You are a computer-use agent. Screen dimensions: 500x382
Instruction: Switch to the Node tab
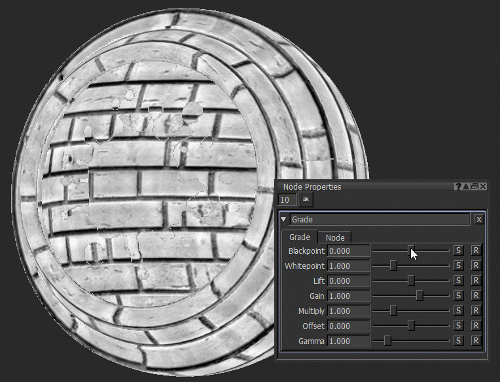point(335,238)
